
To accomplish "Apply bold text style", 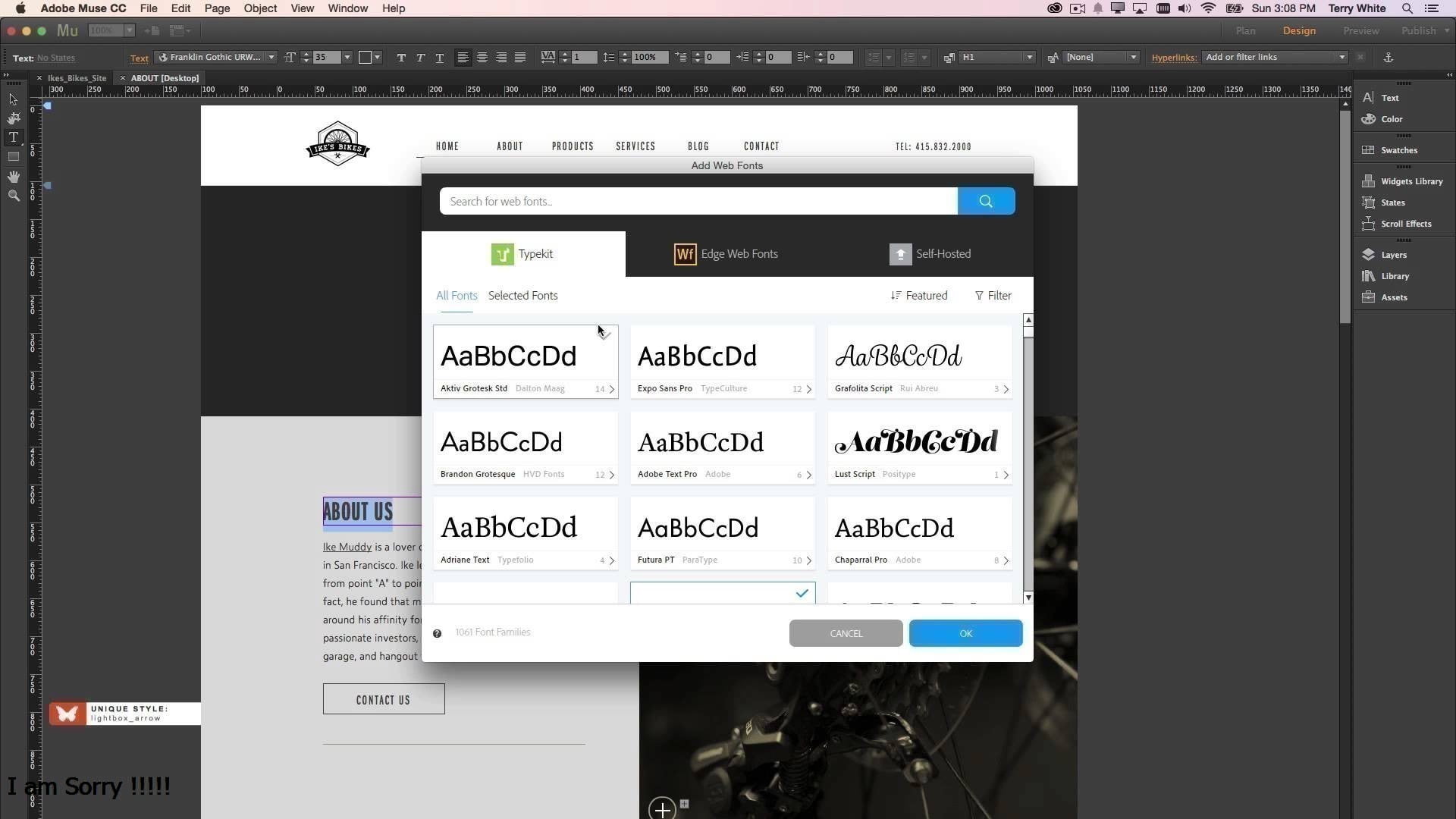I will coord(401,58).
